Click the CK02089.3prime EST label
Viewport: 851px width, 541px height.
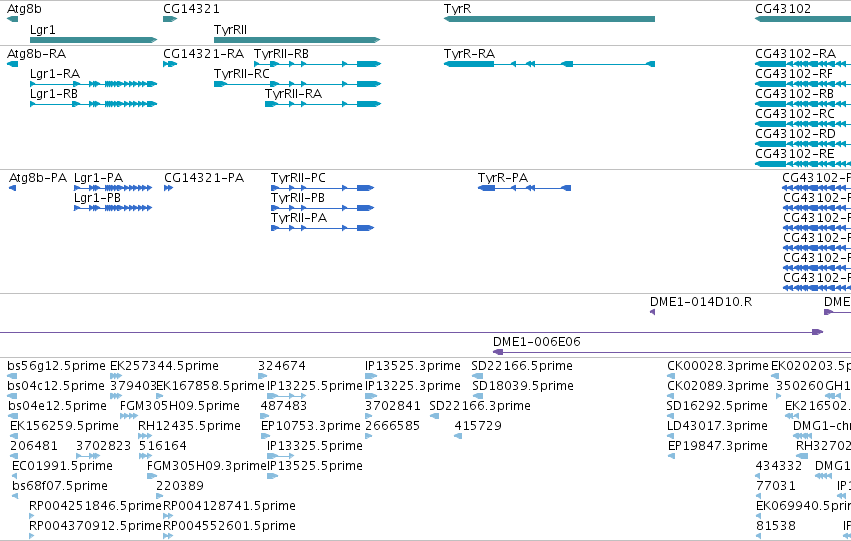[718, 386]
